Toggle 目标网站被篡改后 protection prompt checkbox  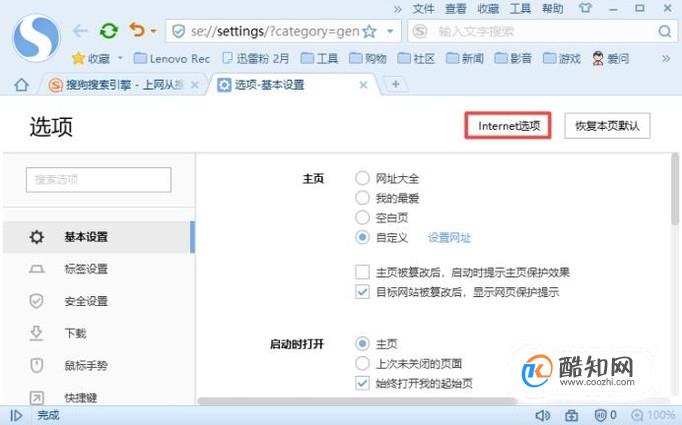pos(362,292)
